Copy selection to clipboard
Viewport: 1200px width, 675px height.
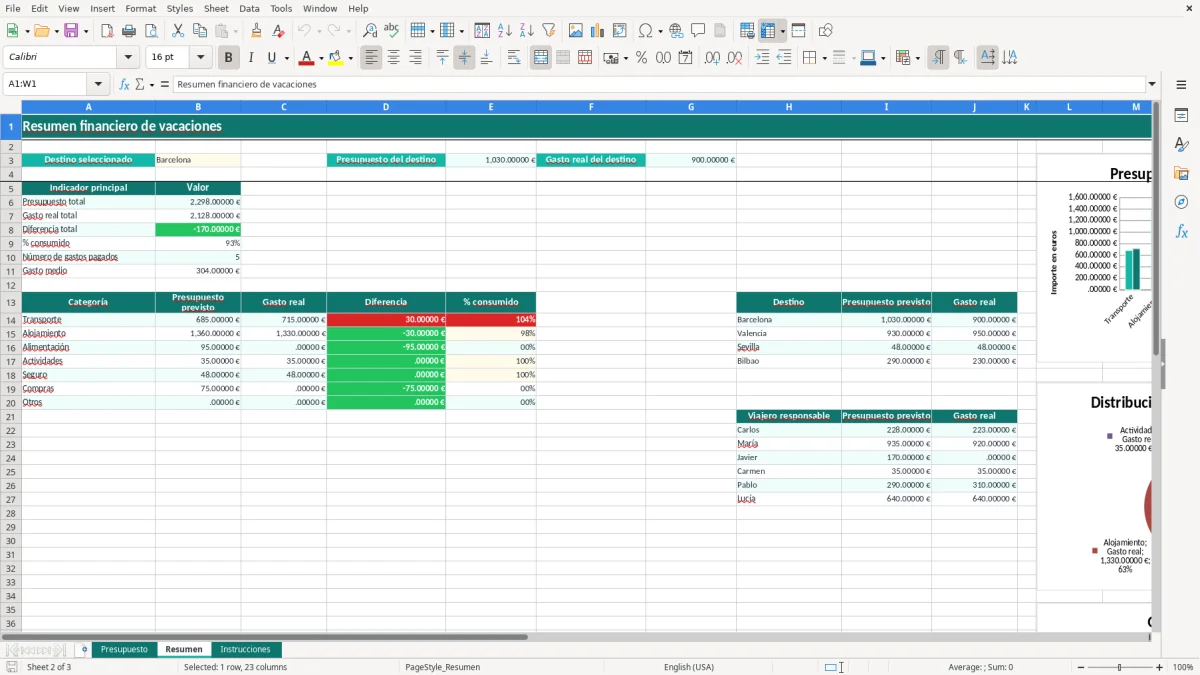tap(200, 31)
